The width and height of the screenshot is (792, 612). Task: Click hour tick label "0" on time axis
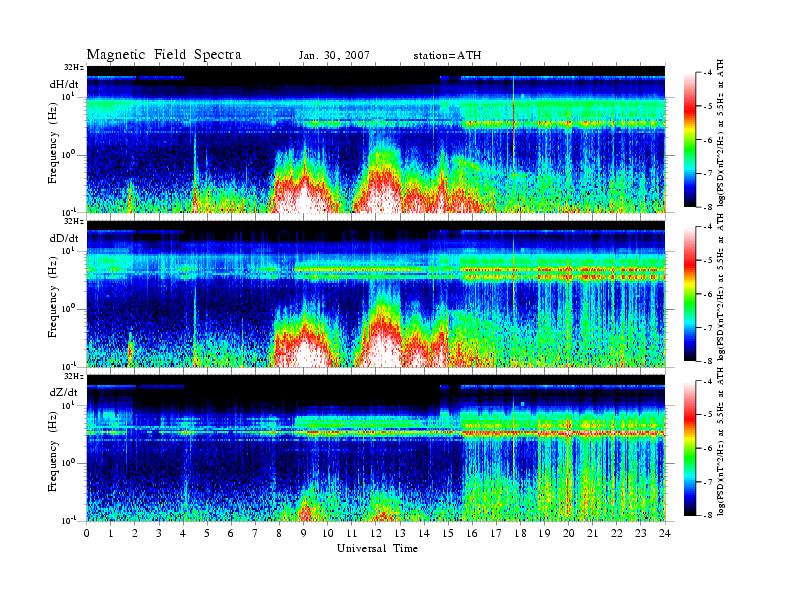87,533
